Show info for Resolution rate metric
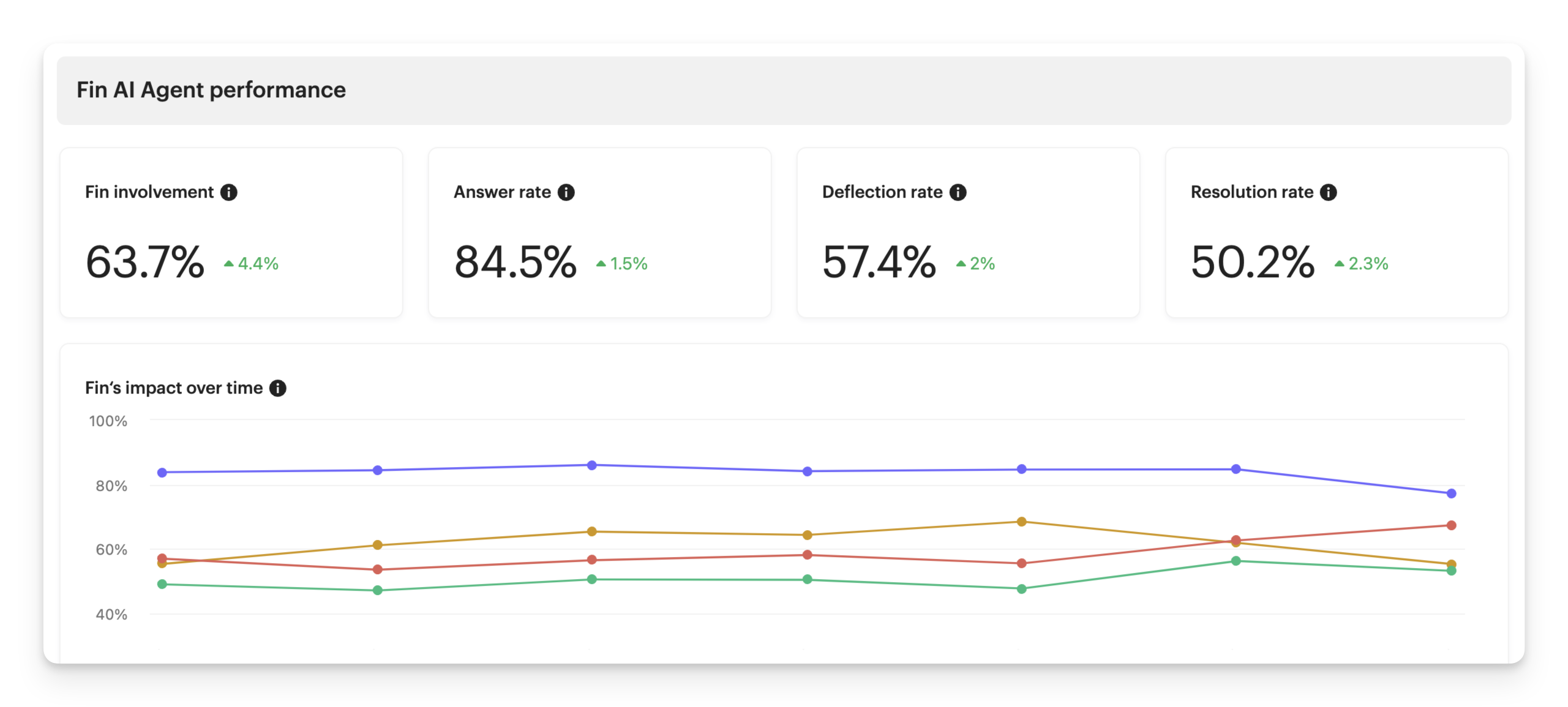The height and width of the screenshot is (707, 1568). coord(1329,192)
